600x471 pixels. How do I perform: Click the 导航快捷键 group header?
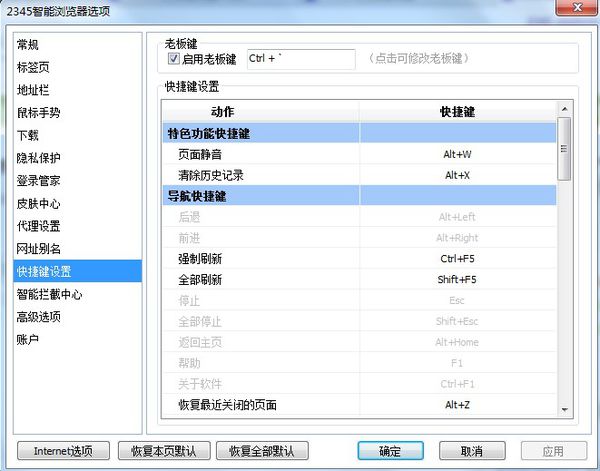359,196
